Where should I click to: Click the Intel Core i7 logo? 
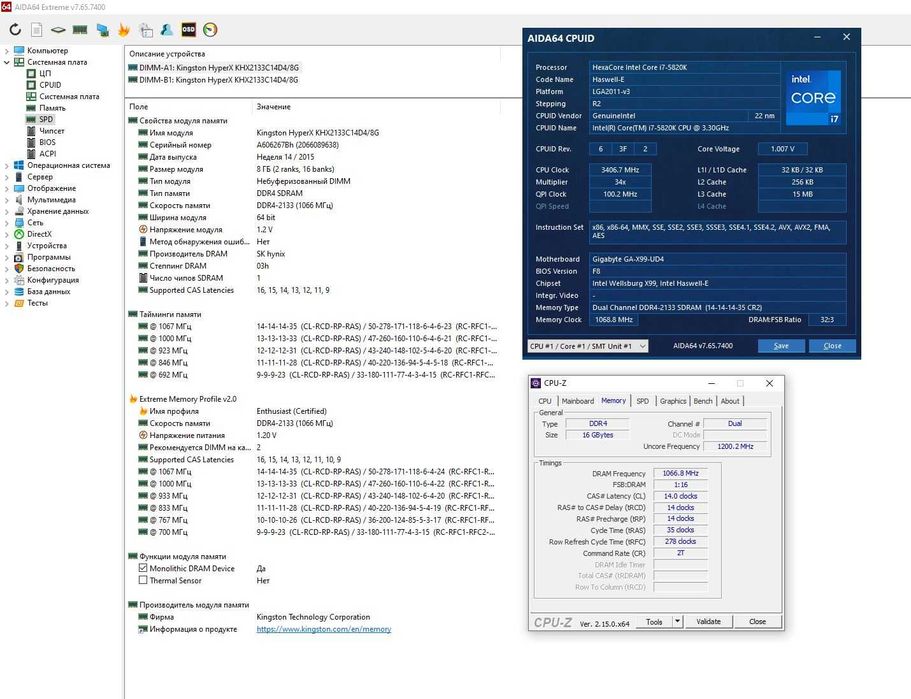pos(813,98)
